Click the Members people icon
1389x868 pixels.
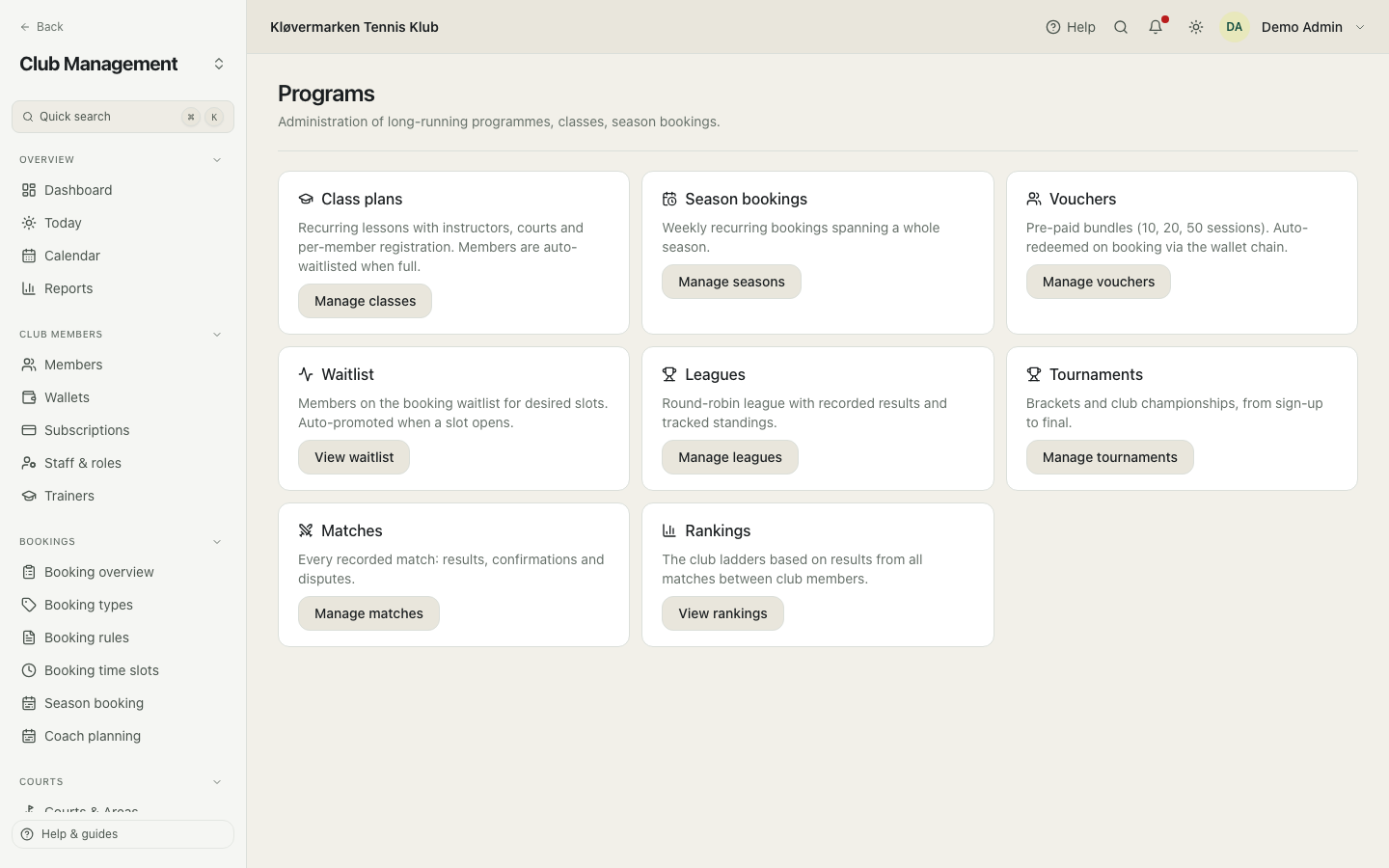click(x=29, y=365)
